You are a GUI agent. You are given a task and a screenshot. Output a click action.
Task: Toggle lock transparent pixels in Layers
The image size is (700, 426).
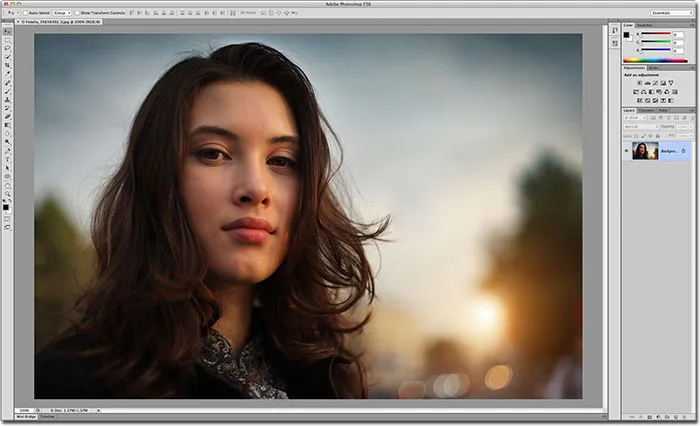pyautogui.click(x=636, y=136)
